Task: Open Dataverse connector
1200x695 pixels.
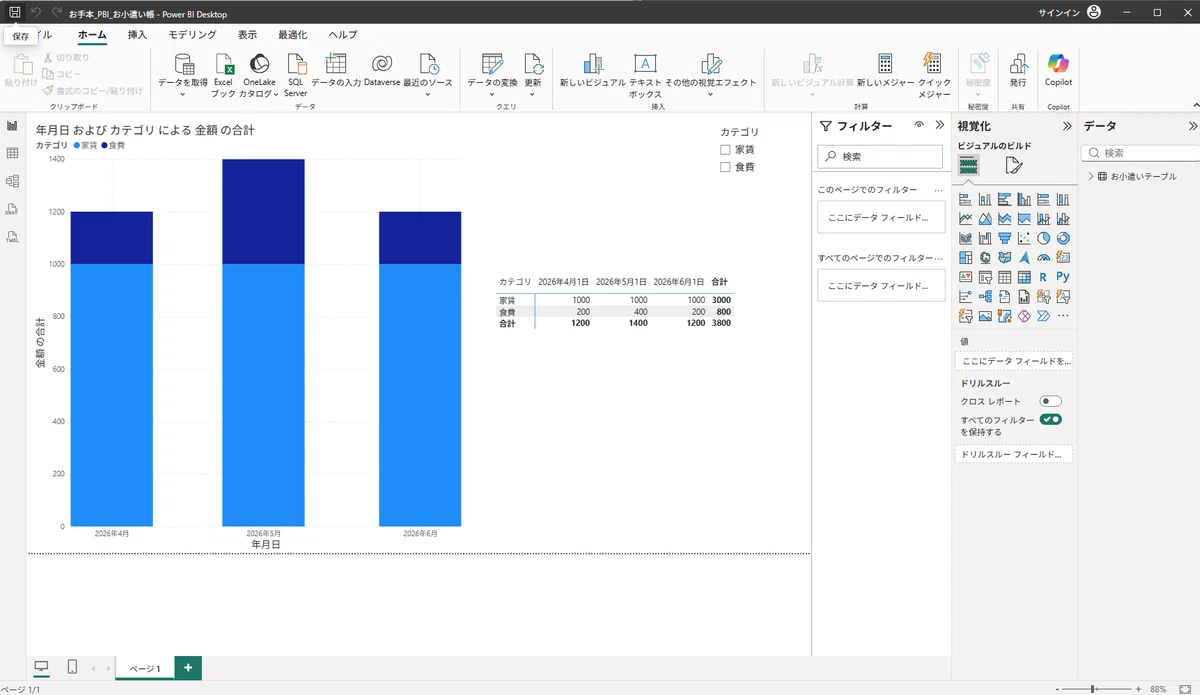Action: [x=382, y=70]
